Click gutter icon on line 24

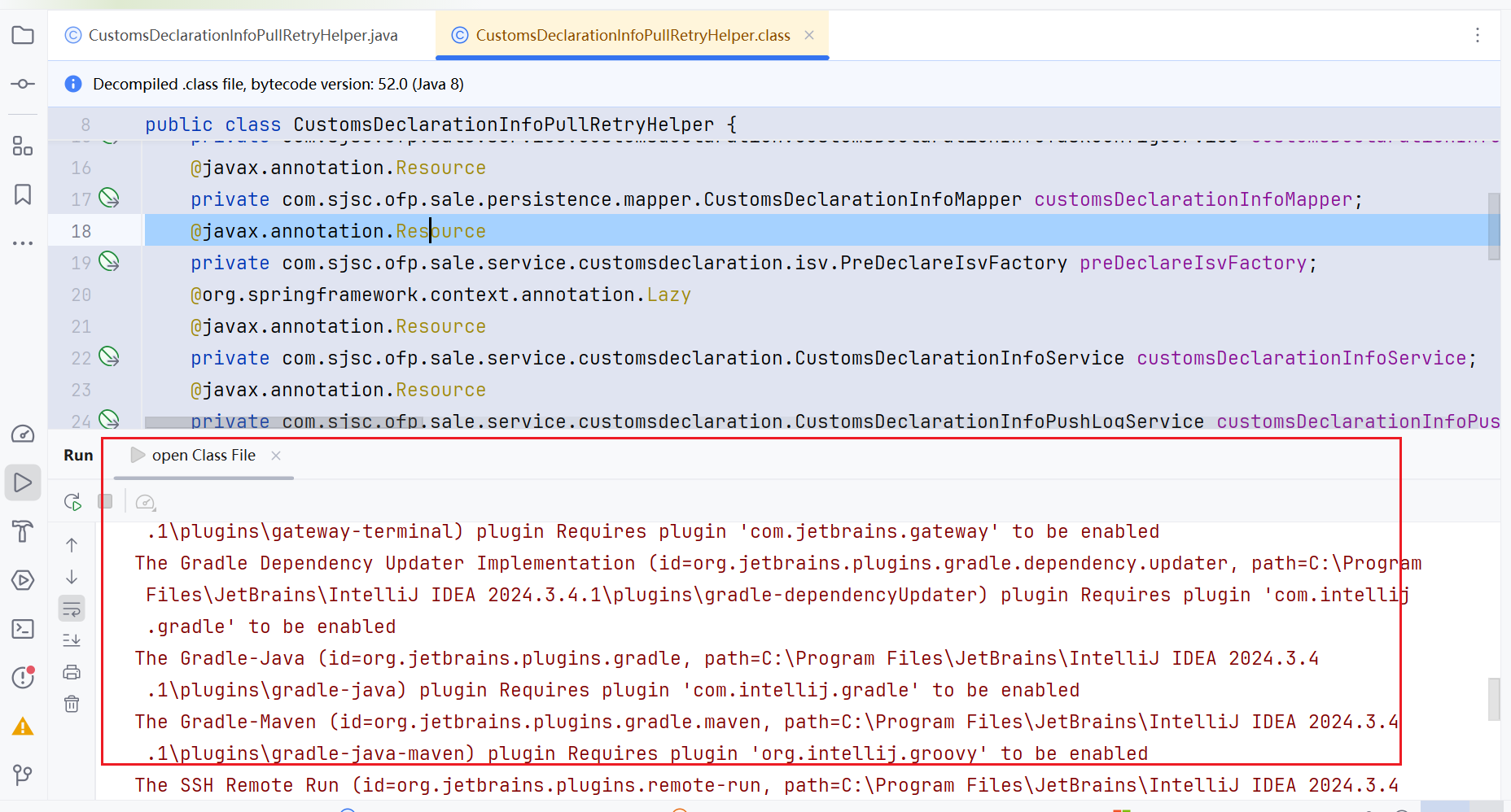tap(109, 419)
